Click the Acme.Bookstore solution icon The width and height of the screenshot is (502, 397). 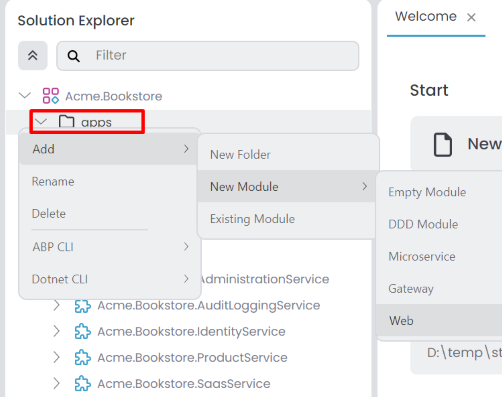[51, 96]
